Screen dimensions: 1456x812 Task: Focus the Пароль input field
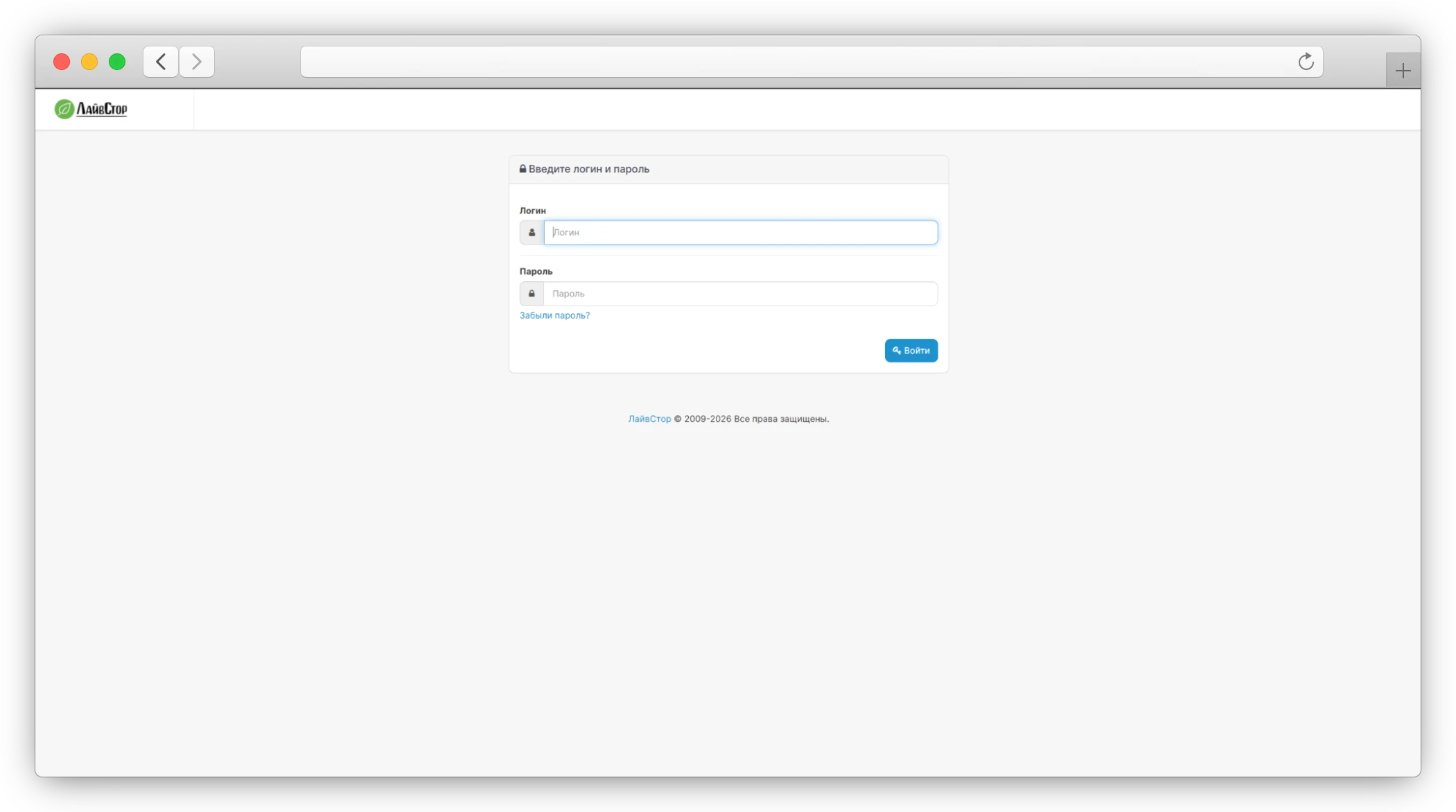coord(741,294)
